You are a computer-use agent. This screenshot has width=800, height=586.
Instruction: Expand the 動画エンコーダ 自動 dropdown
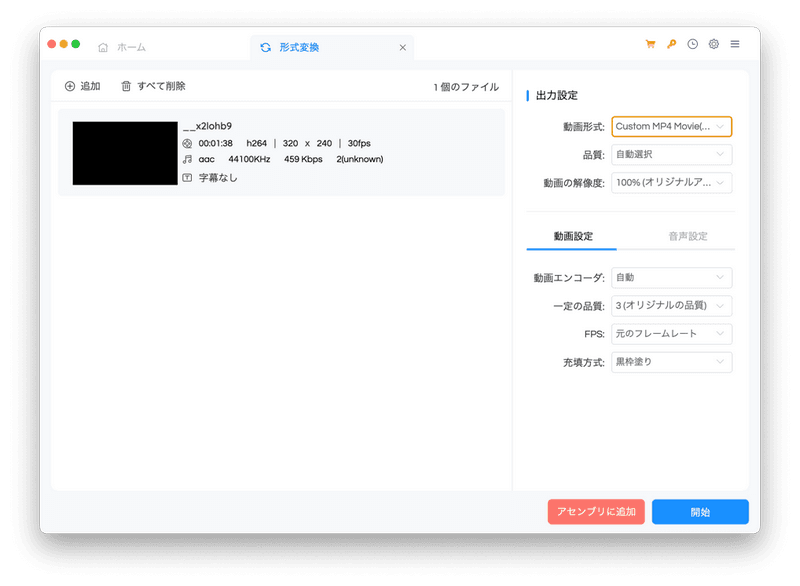(x=671, y=277)
